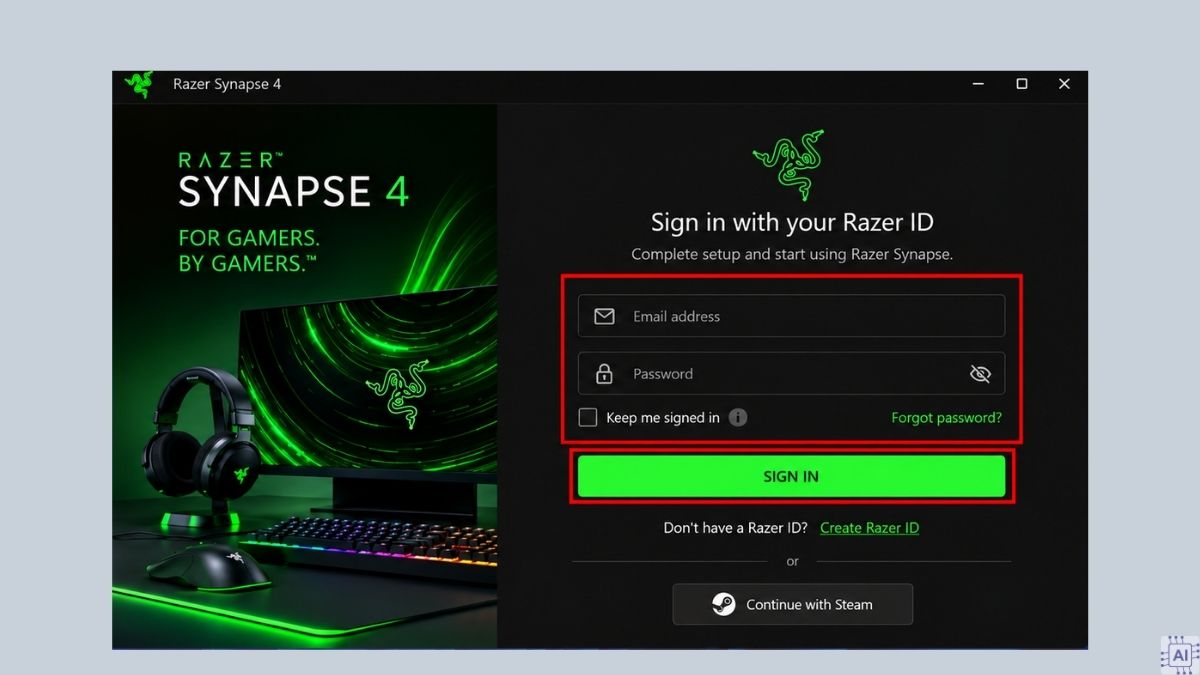Maximize the Razer Synapse 4 window
Image resolution: width=1200 pixels, height=675 pixels.
coord(1021,84)
